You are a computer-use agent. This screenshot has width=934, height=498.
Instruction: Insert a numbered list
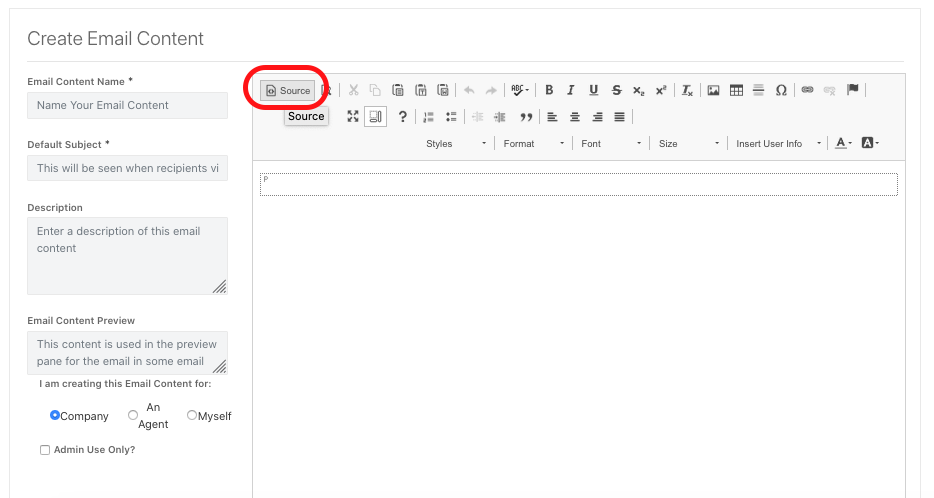pos(428,117)
